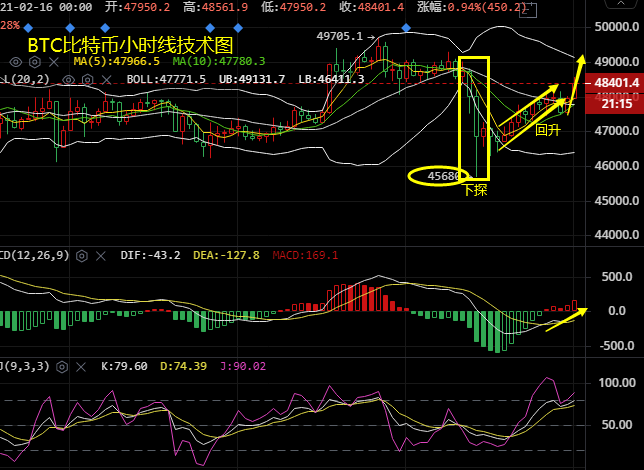Viewport: 644px width, 470px height.
Task: Click the 低:47950.2 low price value
Action: pyautogui.click(x=293, y=7)
